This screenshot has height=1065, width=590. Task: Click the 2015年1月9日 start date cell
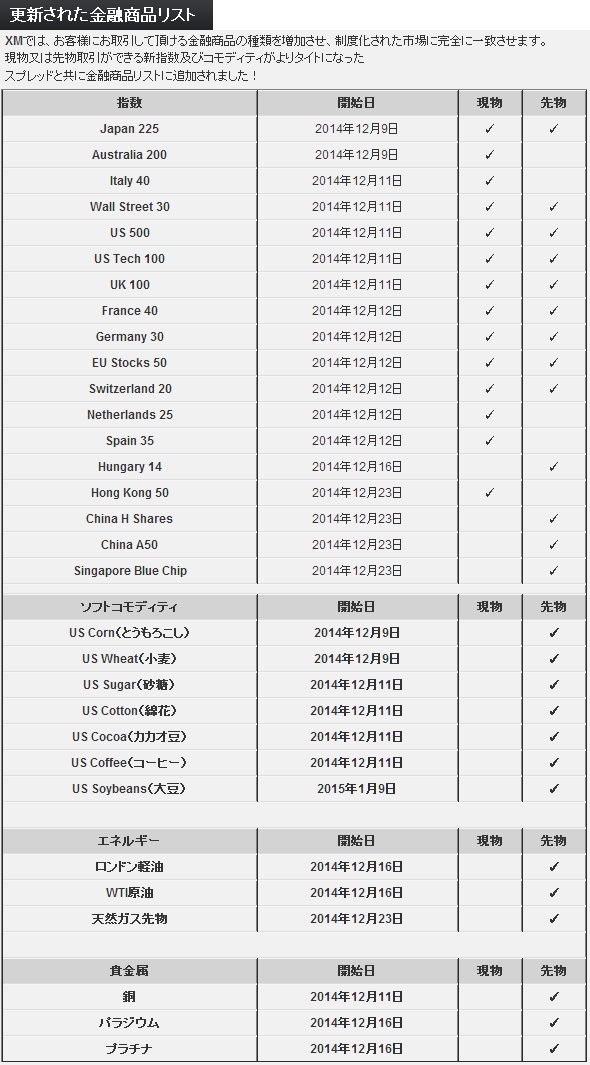point(356,789)
